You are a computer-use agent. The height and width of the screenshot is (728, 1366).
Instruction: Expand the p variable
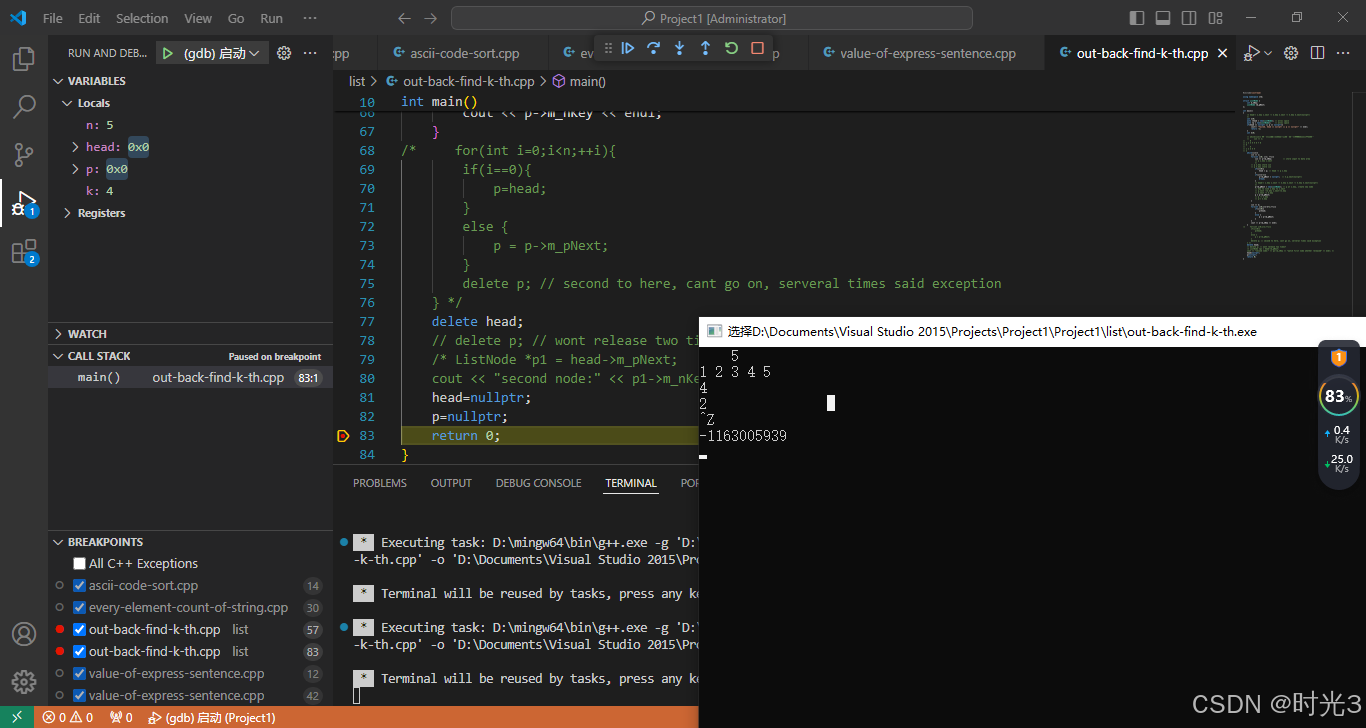coord(76,169)
